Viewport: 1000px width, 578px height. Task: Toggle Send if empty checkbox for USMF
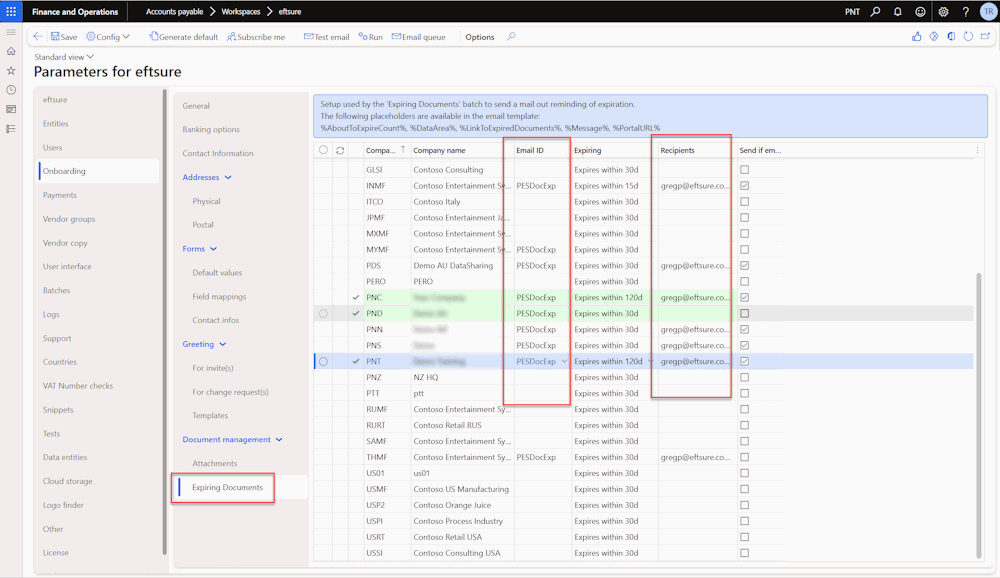click(744, 489)
